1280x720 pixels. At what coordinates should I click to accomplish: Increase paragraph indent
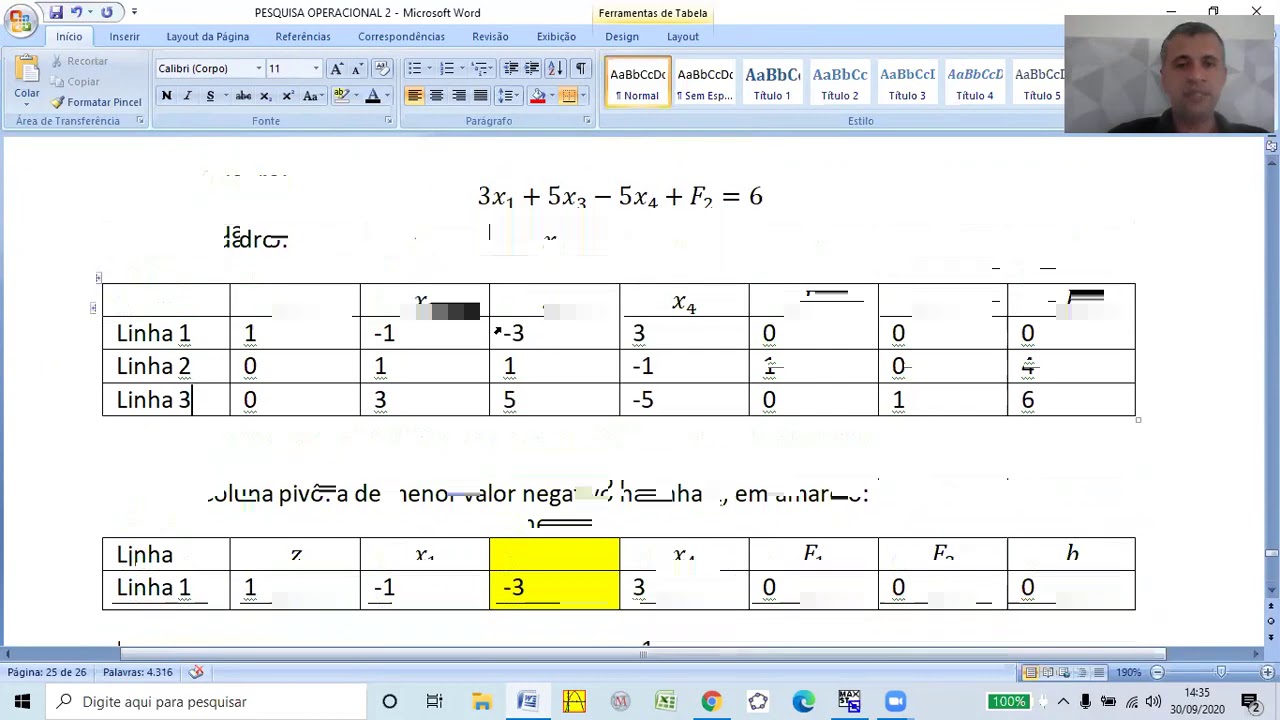(532, 68)
